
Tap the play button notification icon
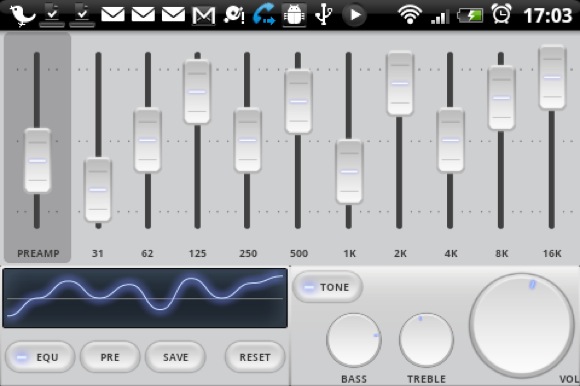[x=354, y=15]
